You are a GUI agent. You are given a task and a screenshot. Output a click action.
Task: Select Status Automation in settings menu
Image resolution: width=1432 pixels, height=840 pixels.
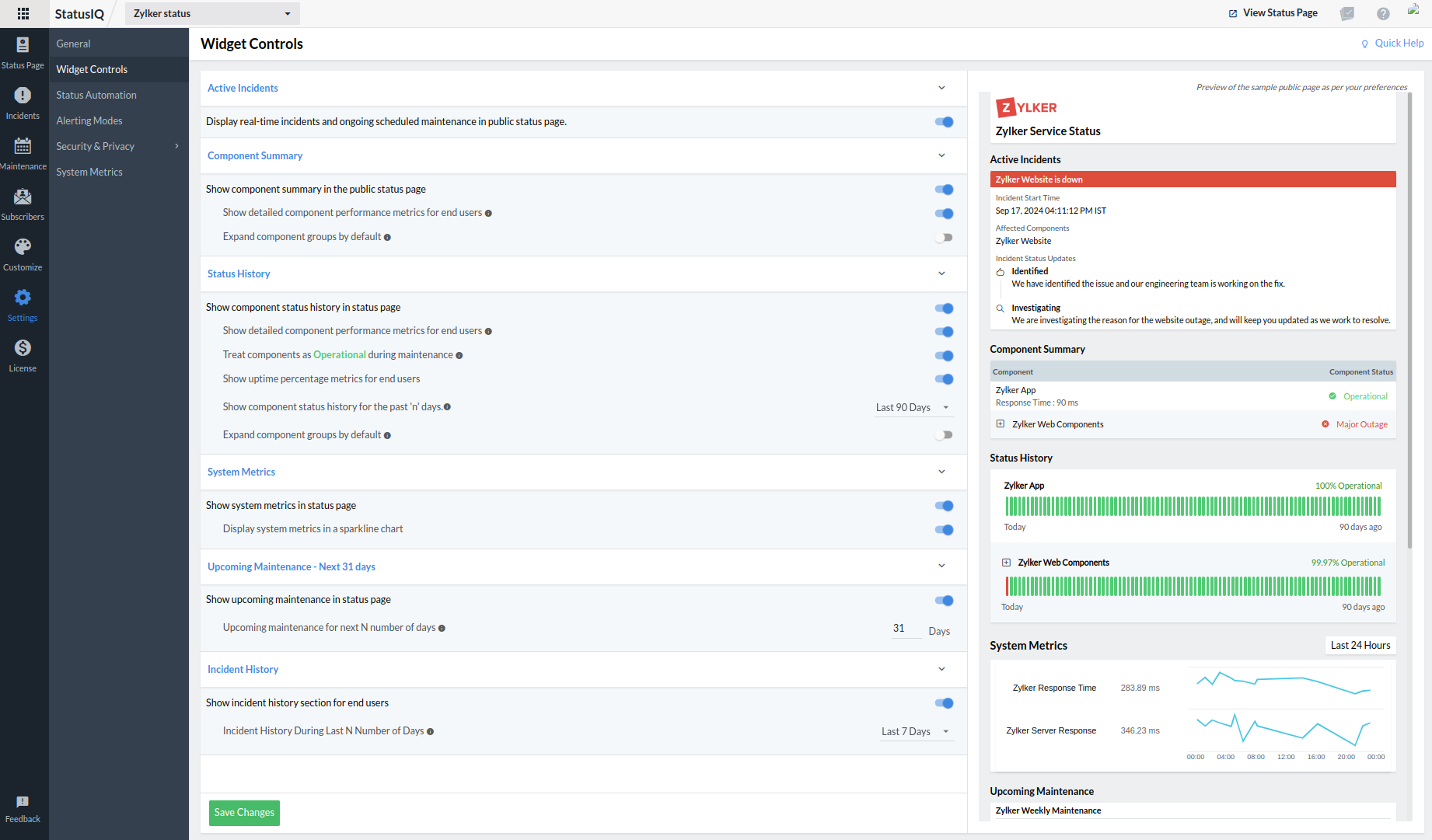point(96,95)
